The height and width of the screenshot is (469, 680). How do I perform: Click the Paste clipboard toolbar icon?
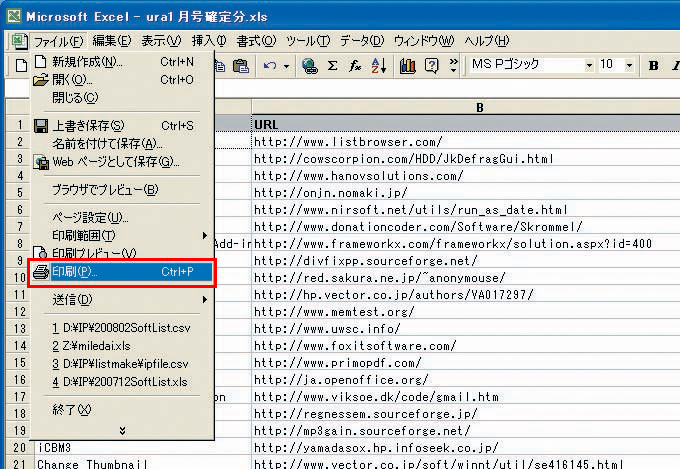tap(241, 66)
